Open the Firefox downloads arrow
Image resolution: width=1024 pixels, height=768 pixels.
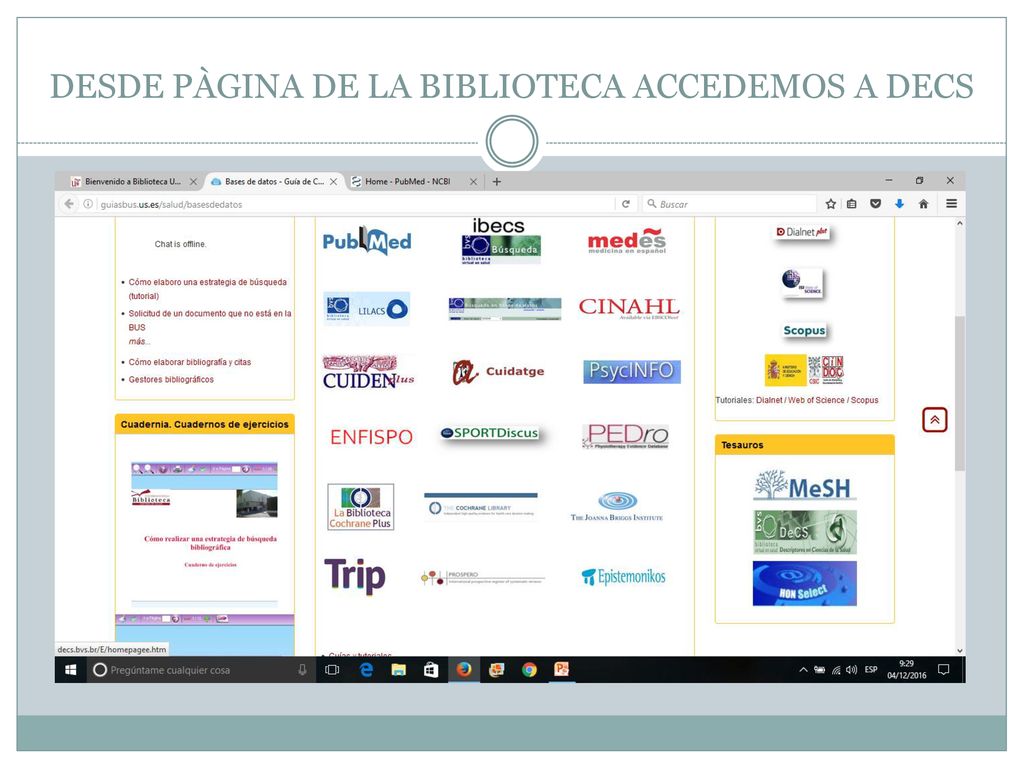click(x=899, y=204)
